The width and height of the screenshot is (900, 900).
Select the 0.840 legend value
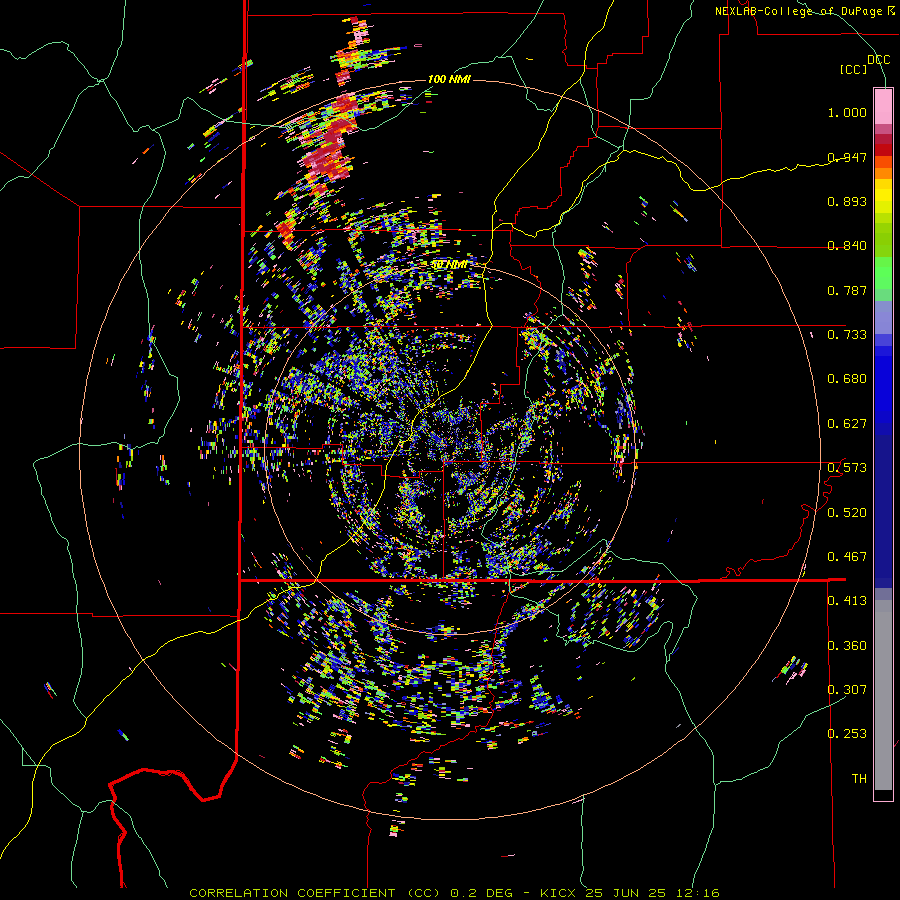point(847,245)
